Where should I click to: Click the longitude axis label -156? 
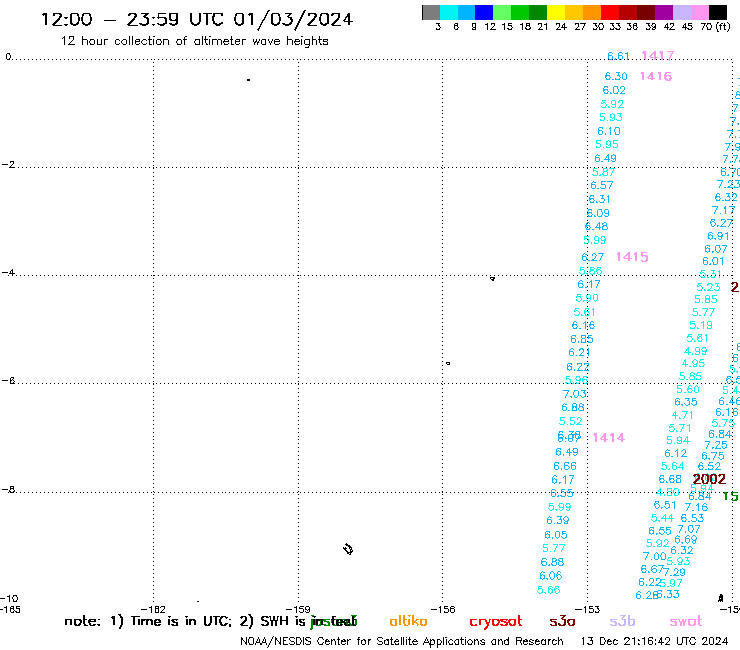tap(443, 609)
